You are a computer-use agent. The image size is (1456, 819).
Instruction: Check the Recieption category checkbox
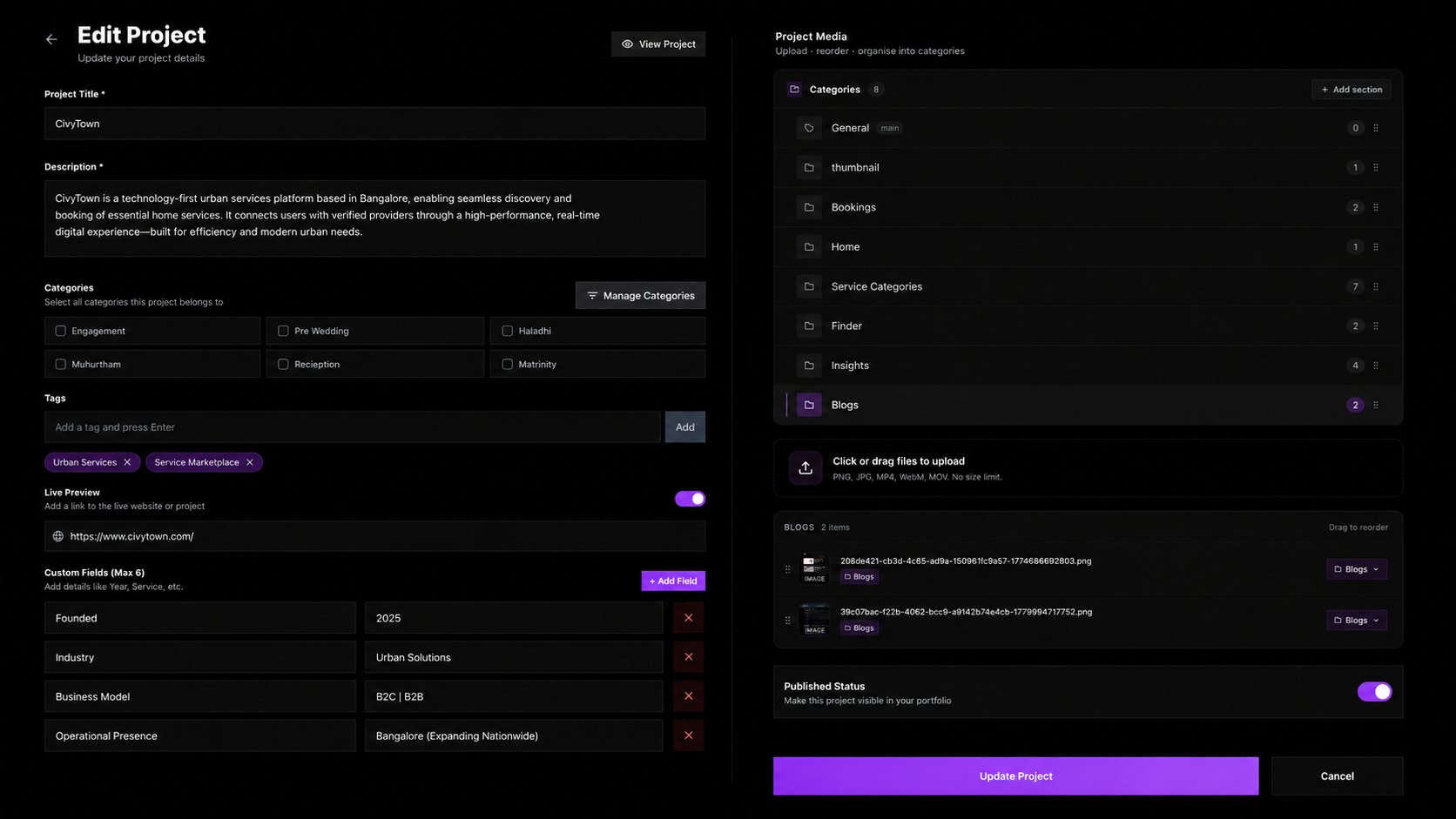[x=283, y=364]
